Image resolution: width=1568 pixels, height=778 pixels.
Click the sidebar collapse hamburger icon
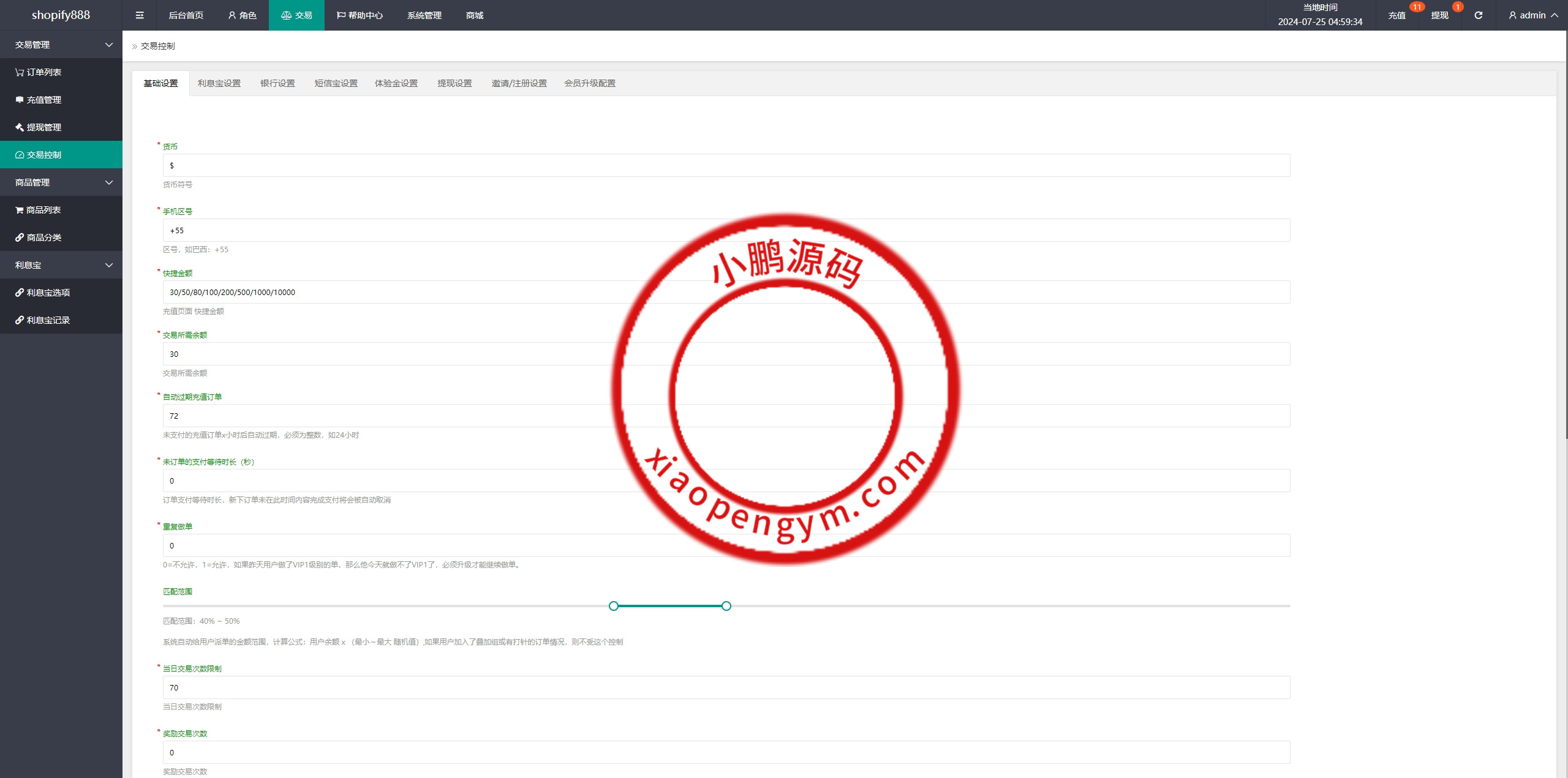click(x=140, y=15)
